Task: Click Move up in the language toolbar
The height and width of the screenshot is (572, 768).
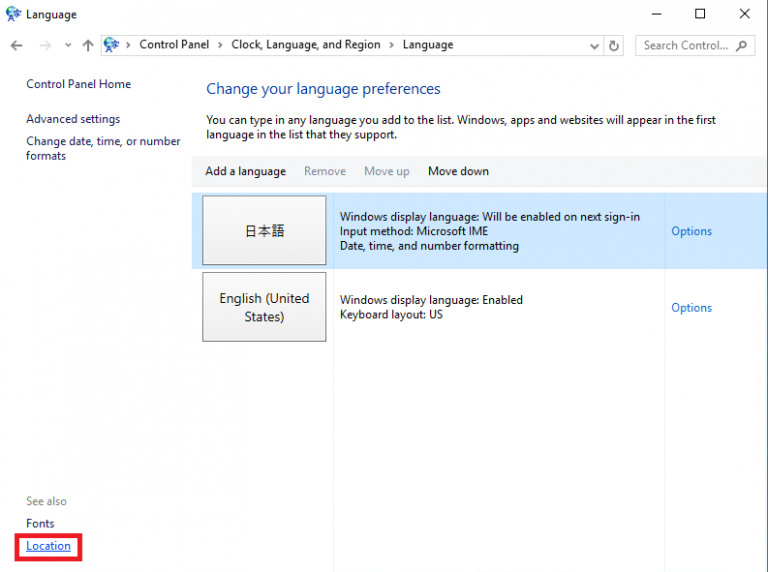Action: 386,171
